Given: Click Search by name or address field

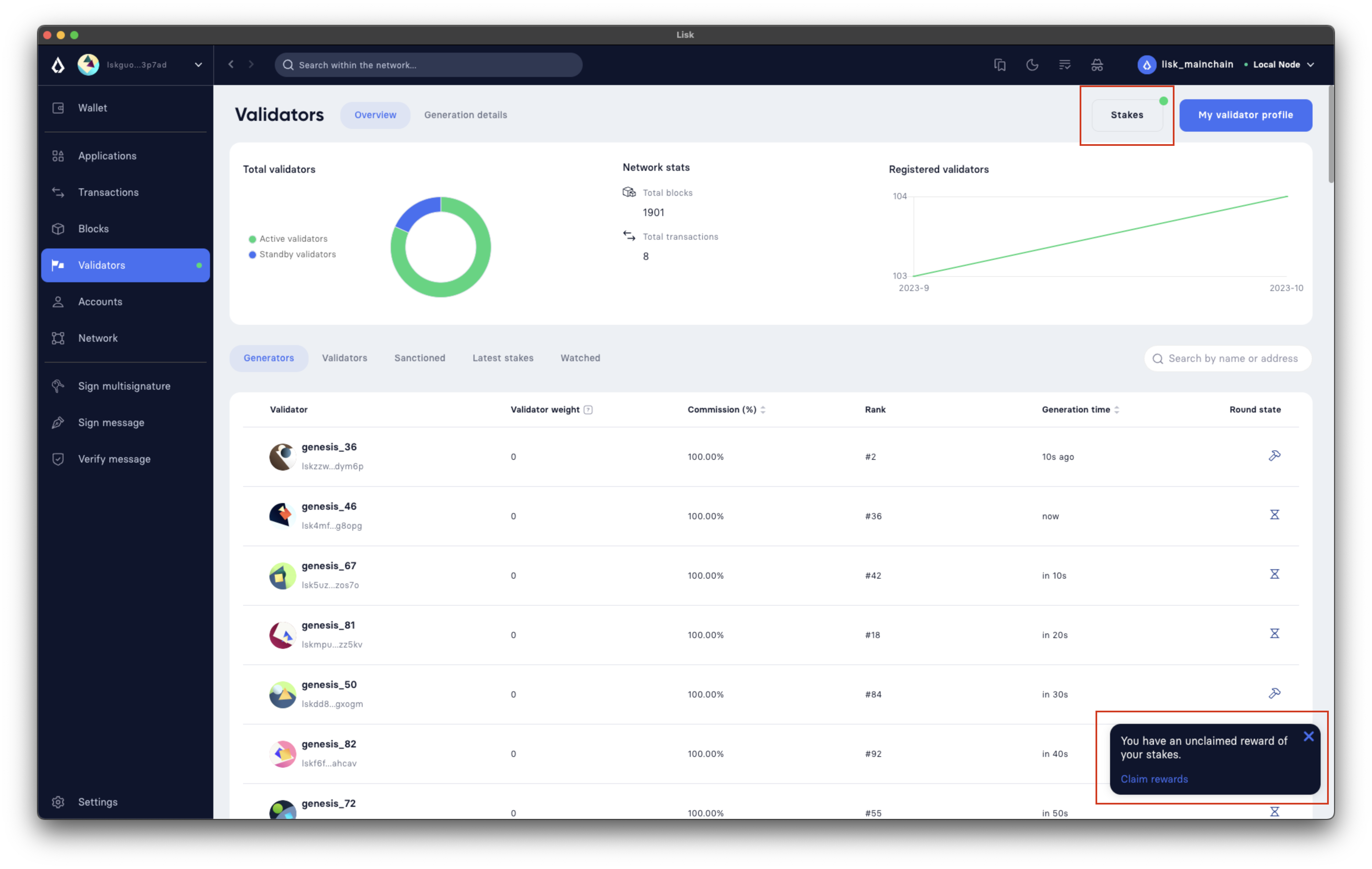Looking at the screenshot, I should pos(1228,359).
